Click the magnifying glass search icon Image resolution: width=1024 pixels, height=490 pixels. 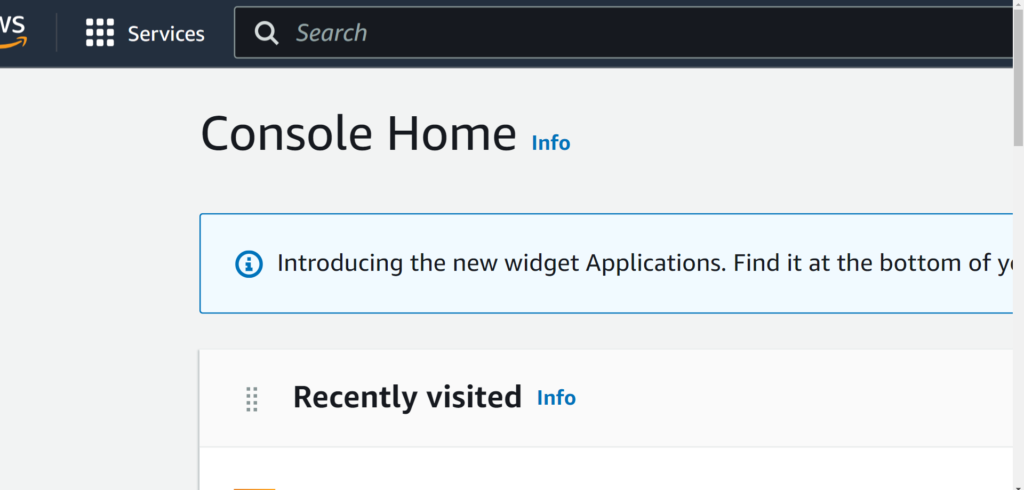coord(266,33)
